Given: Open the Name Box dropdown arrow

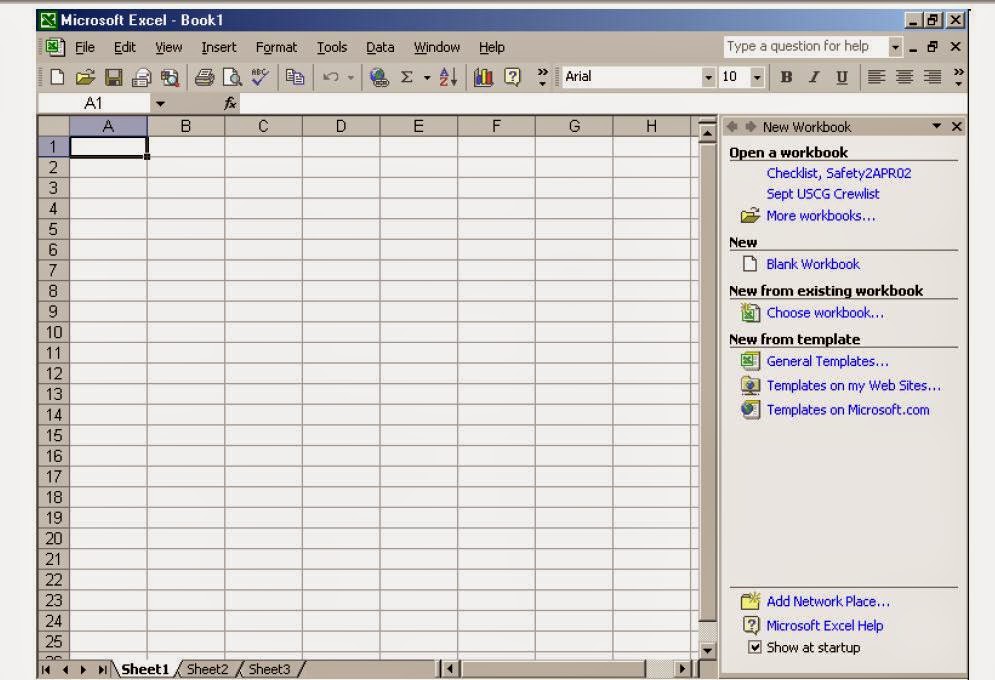Looking at the screenshot, I should [x=160, y=103].
